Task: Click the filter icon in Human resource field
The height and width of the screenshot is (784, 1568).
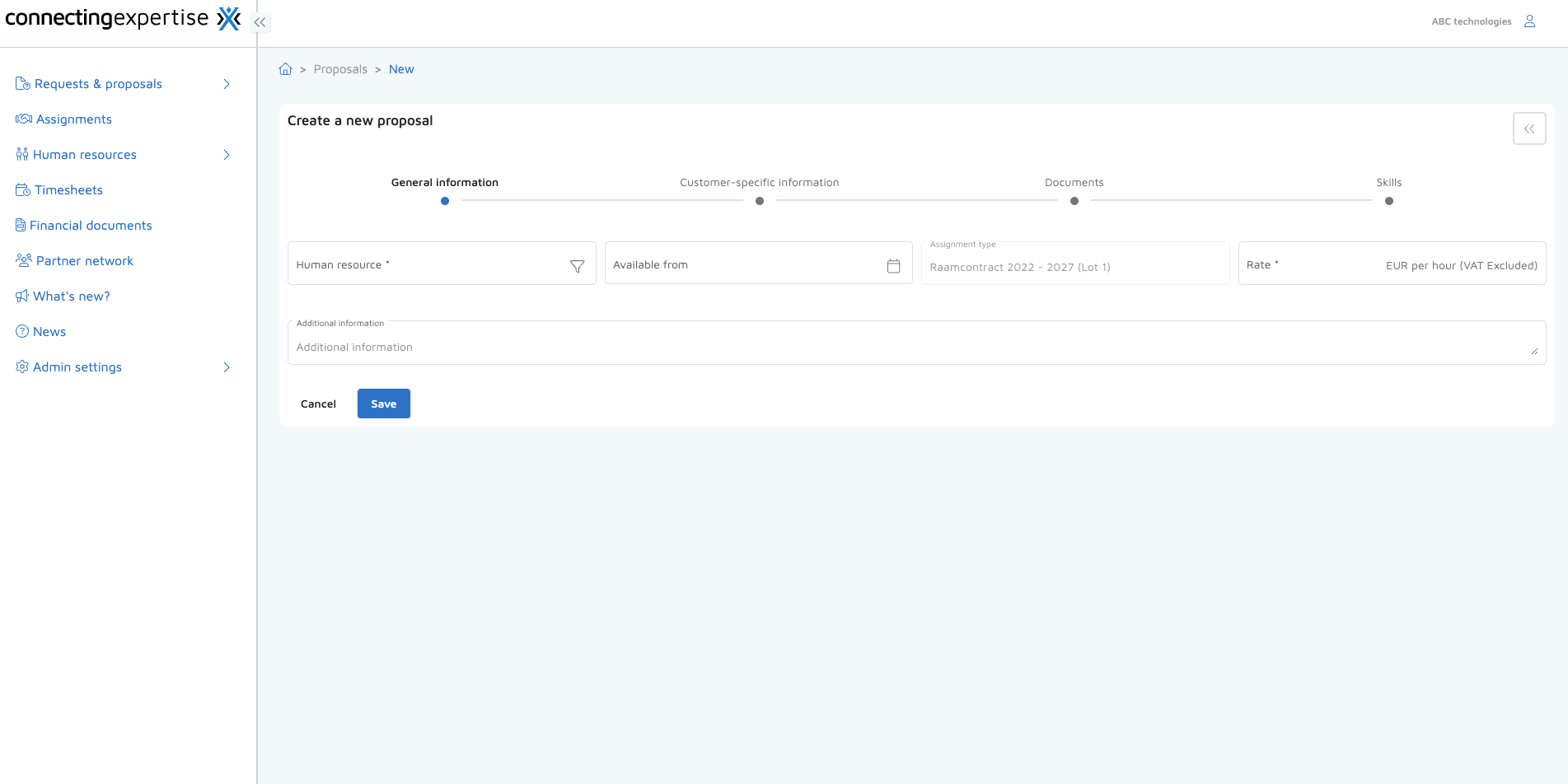Action: click(x=577, y=266)
